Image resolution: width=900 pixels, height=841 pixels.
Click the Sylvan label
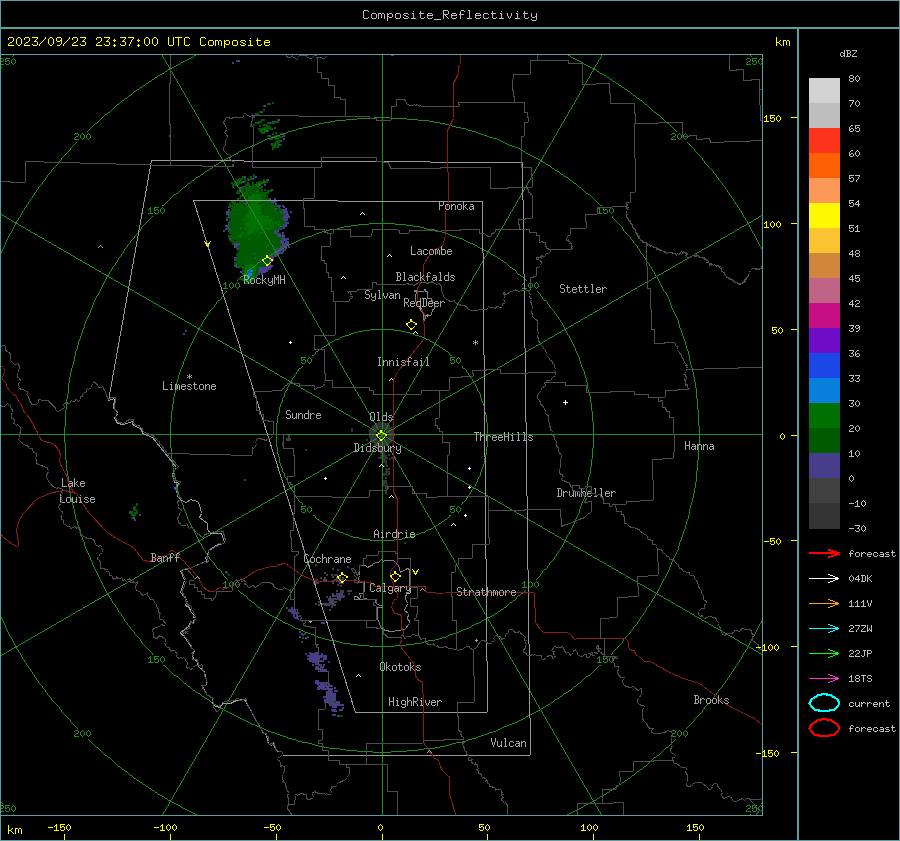(382, 295)
